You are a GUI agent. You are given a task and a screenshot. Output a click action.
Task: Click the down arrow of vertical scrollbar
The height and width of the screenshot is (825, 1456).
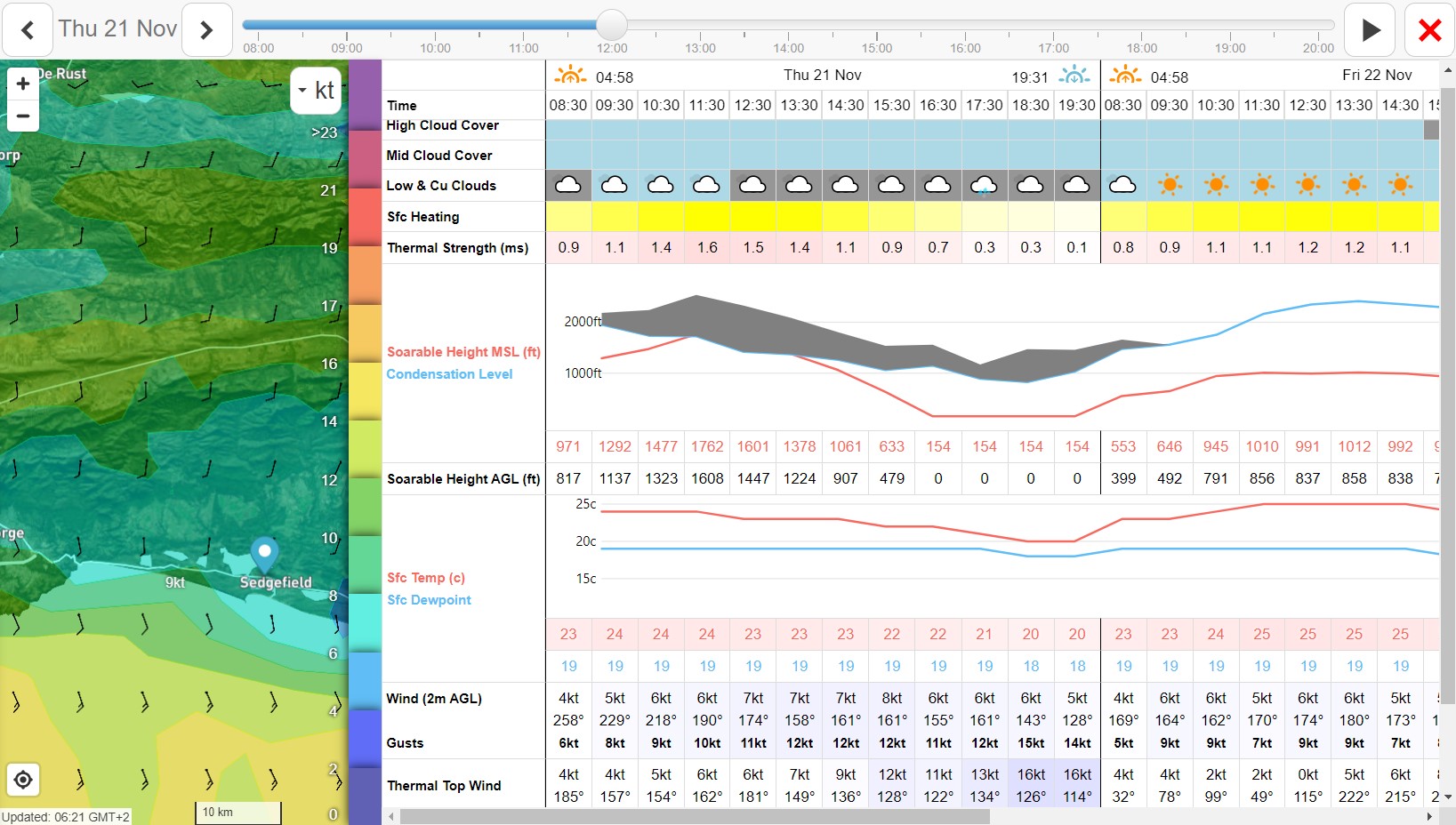click(x=1448, y=797)
